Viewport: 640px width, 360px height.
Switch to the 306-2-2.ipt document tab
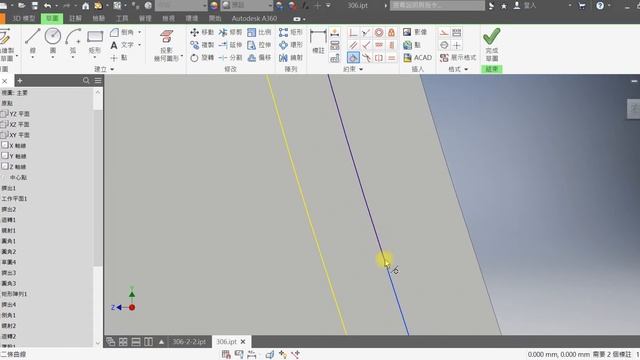tap(189, 342)
